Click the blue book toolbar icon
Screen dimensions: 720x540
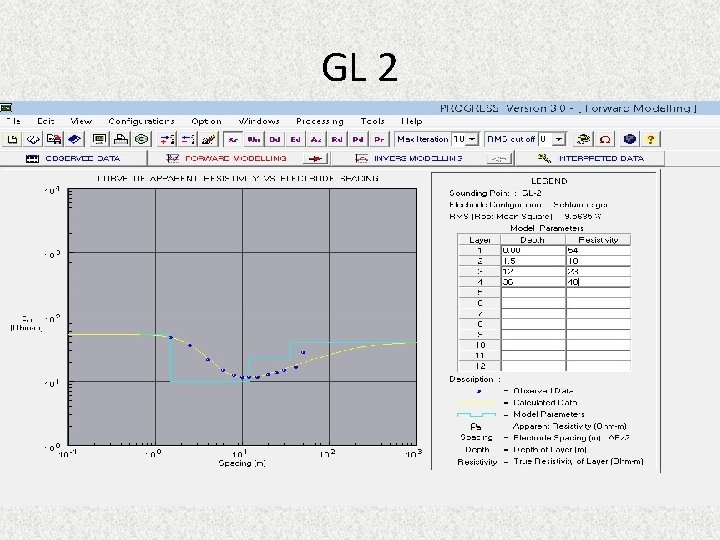(x=74, y=139)
